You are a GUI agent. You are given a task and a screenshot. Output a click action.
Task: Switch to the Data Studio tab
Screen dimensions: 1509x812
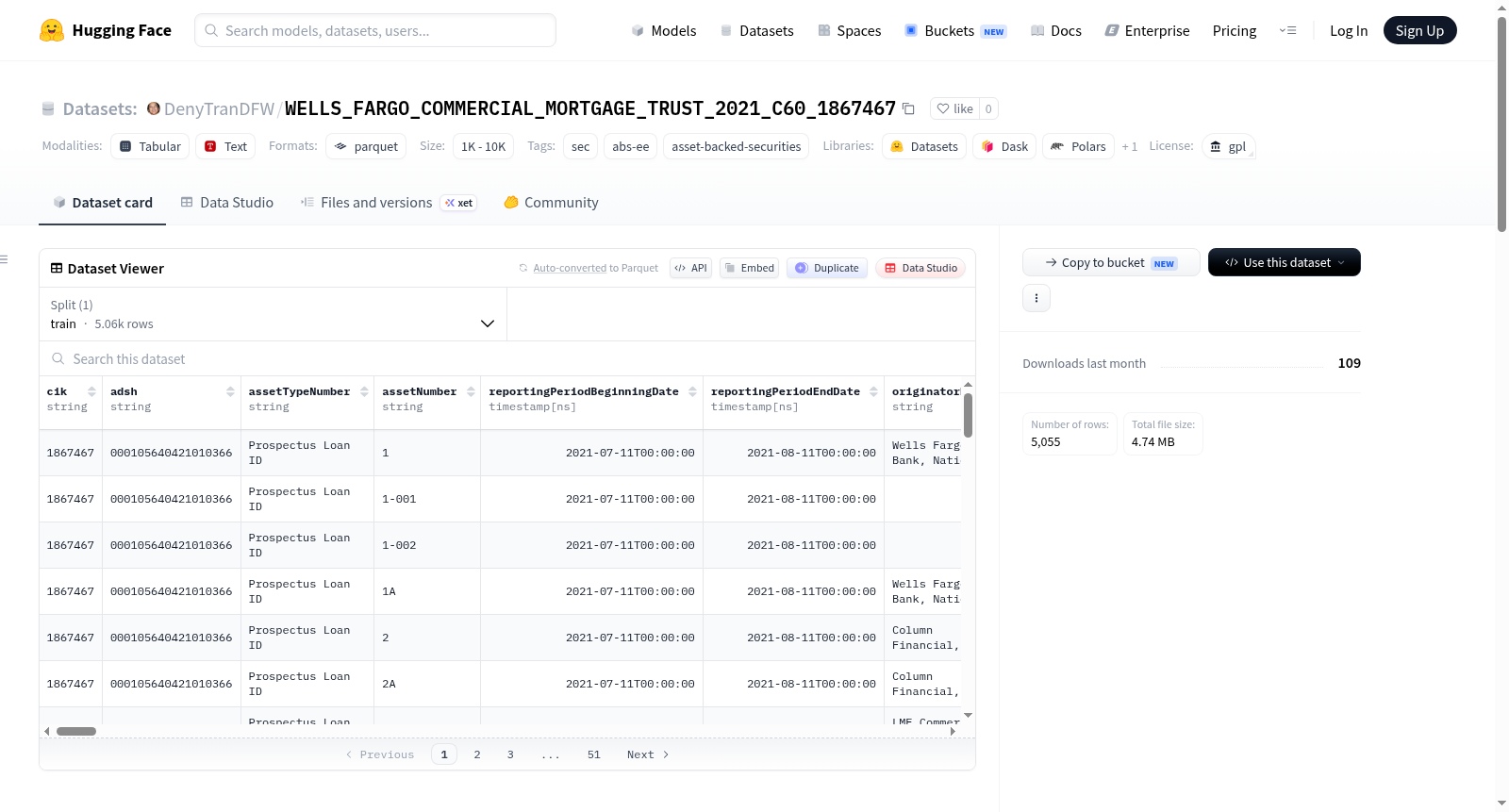tap(227, 203)
